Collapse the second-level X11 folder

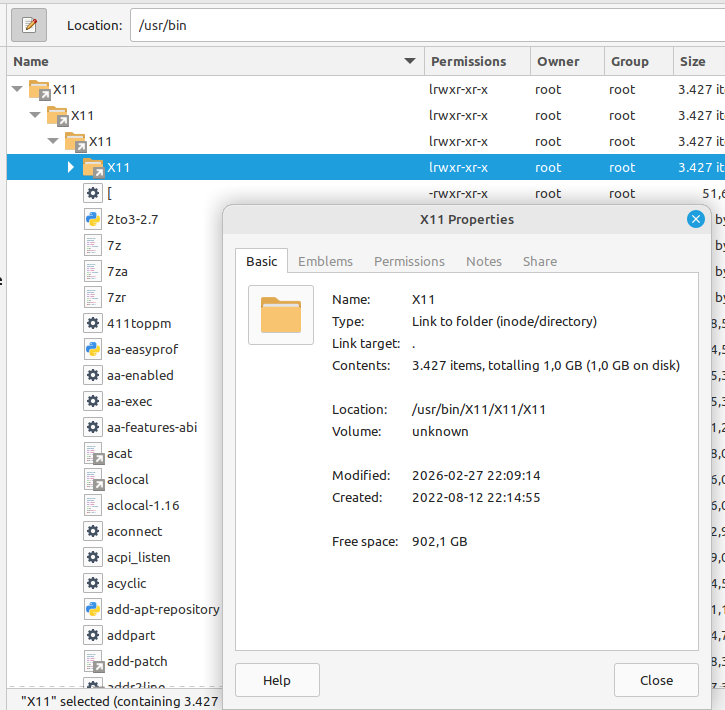click(x=35, y=115)
